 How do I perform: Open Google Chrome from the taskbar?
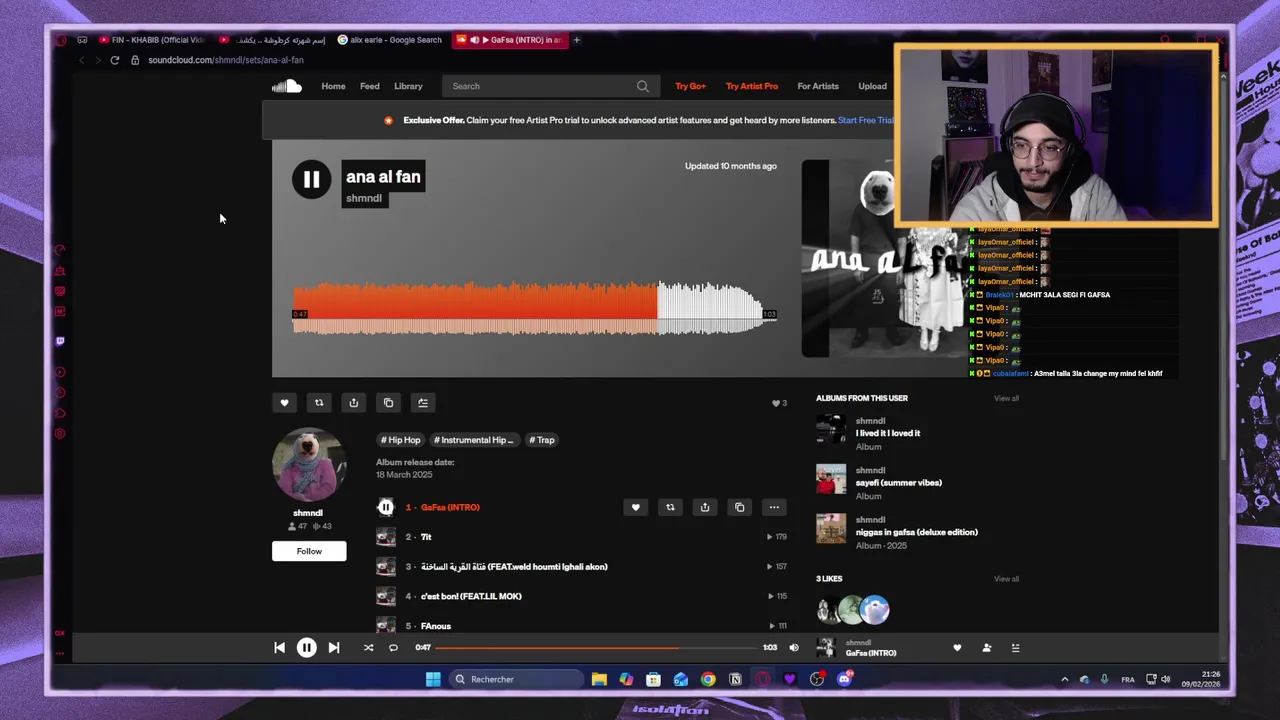(x=708, y=679)
